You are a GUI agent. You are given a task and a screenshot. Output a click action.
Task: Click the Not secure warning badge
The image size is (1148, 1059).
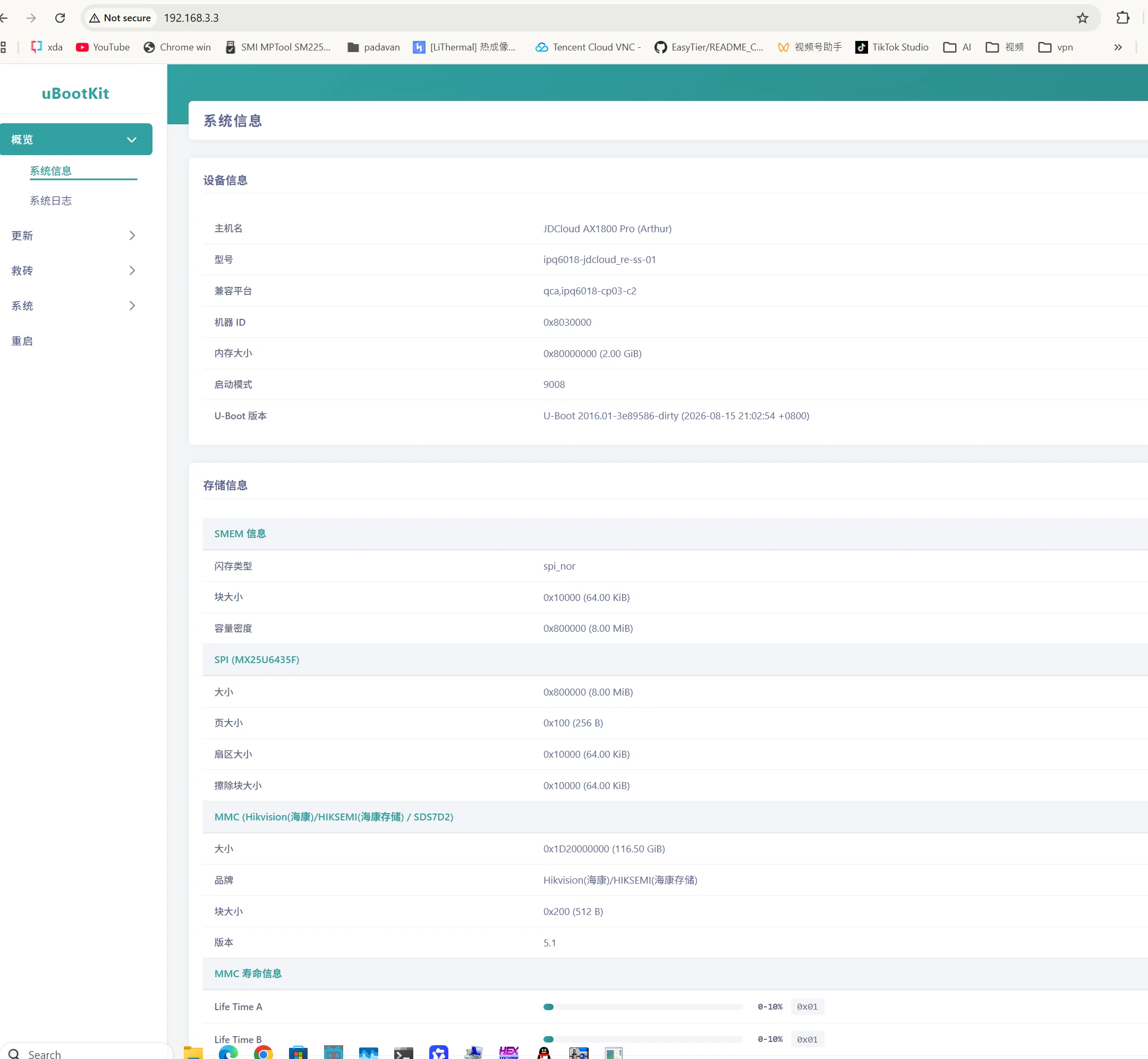point(120,18)
